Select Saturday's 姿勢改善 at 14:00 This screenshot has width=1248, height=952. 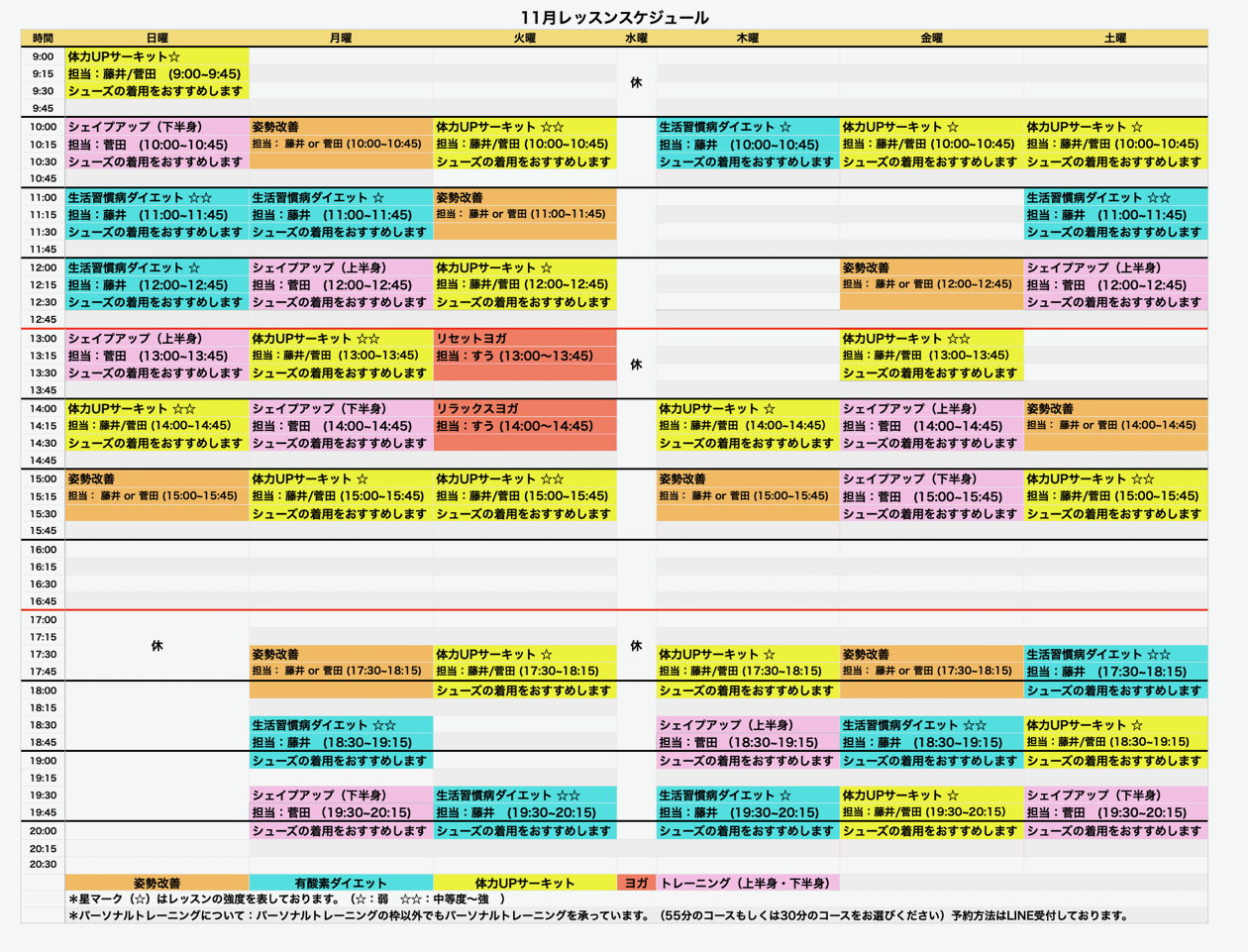point(1115,408)
